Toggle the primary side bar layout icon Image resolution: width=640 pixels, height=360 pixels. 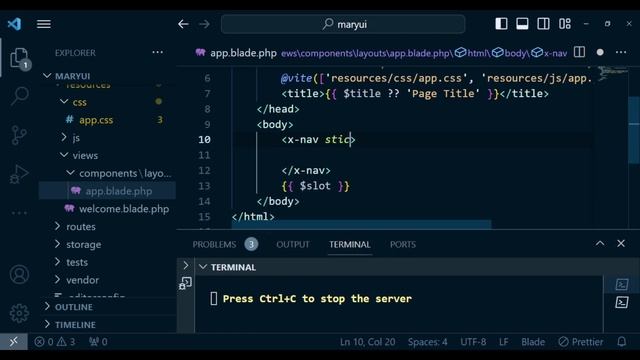[x=501, y=24]
